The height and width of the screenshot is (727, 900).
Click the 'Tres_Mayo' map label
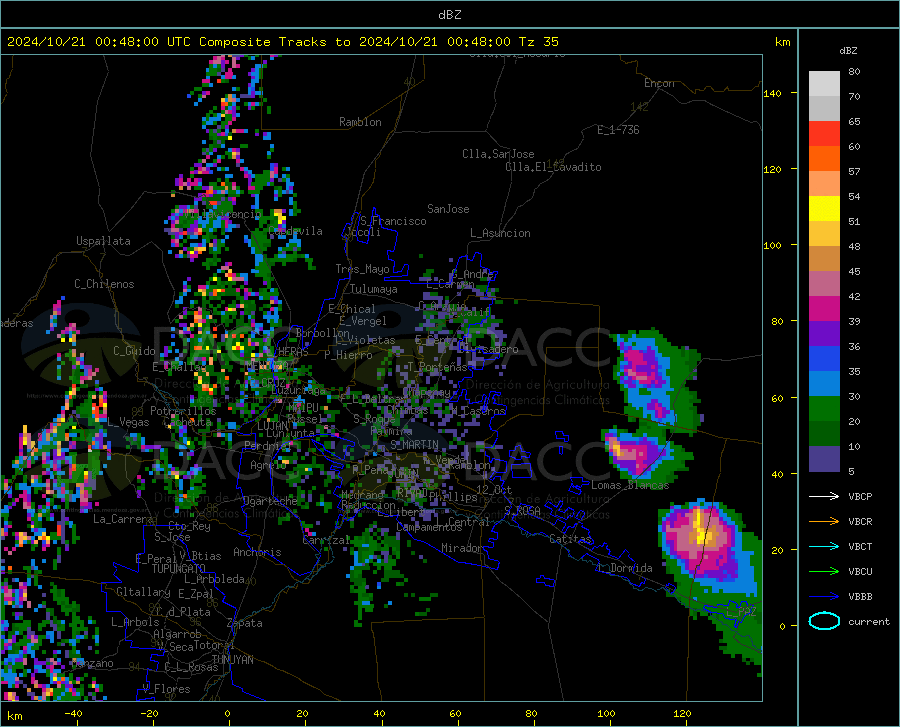point(362,269)
